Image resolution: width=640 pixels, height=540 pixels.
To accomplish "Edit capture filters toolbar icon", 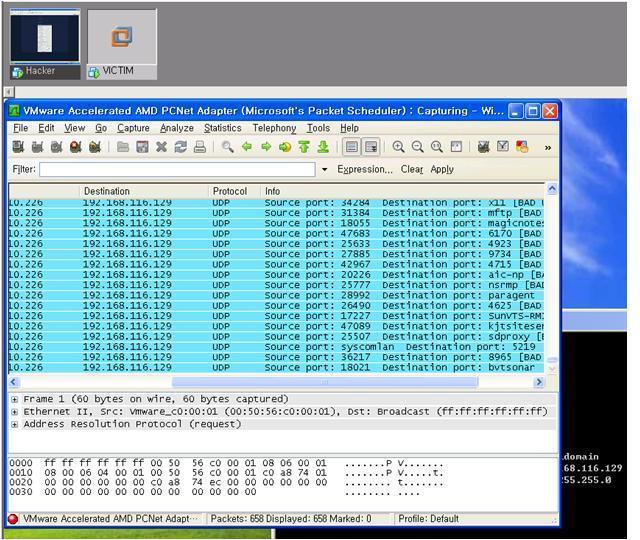I will 484,147.
